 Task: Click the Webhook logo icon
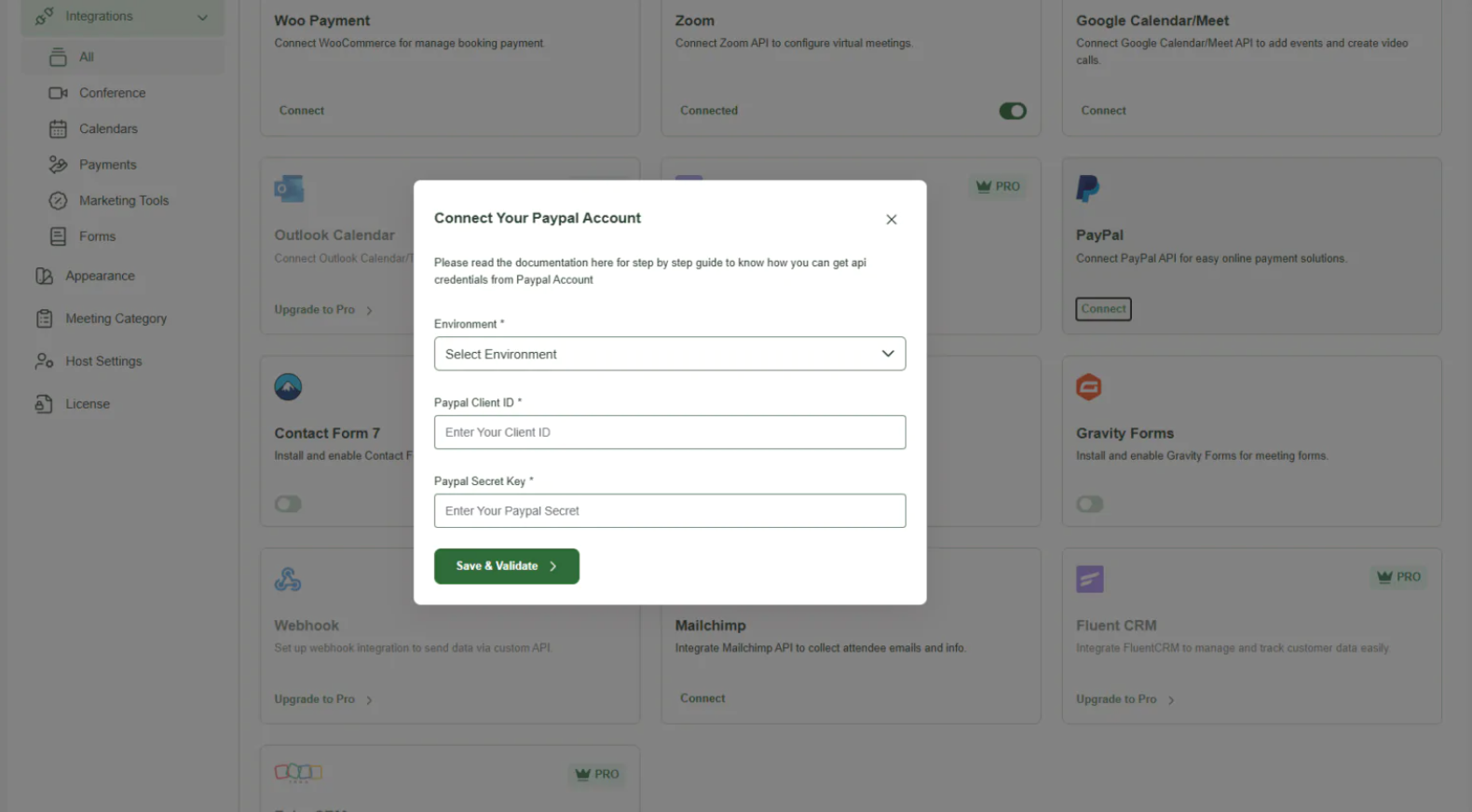tap(288, 579)
